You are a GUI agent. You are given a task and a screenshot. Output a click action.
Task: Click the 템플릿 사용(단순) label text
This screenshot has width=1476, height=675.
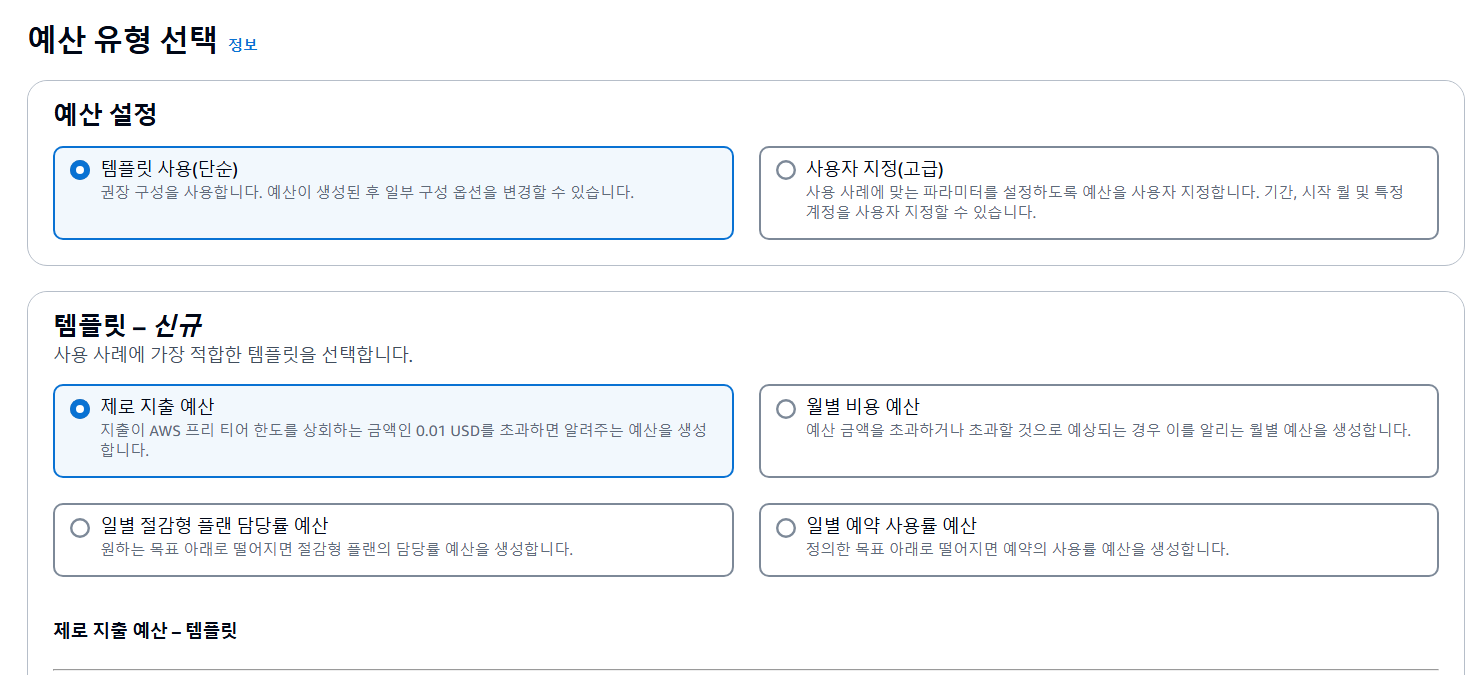[x=170, y=168]
